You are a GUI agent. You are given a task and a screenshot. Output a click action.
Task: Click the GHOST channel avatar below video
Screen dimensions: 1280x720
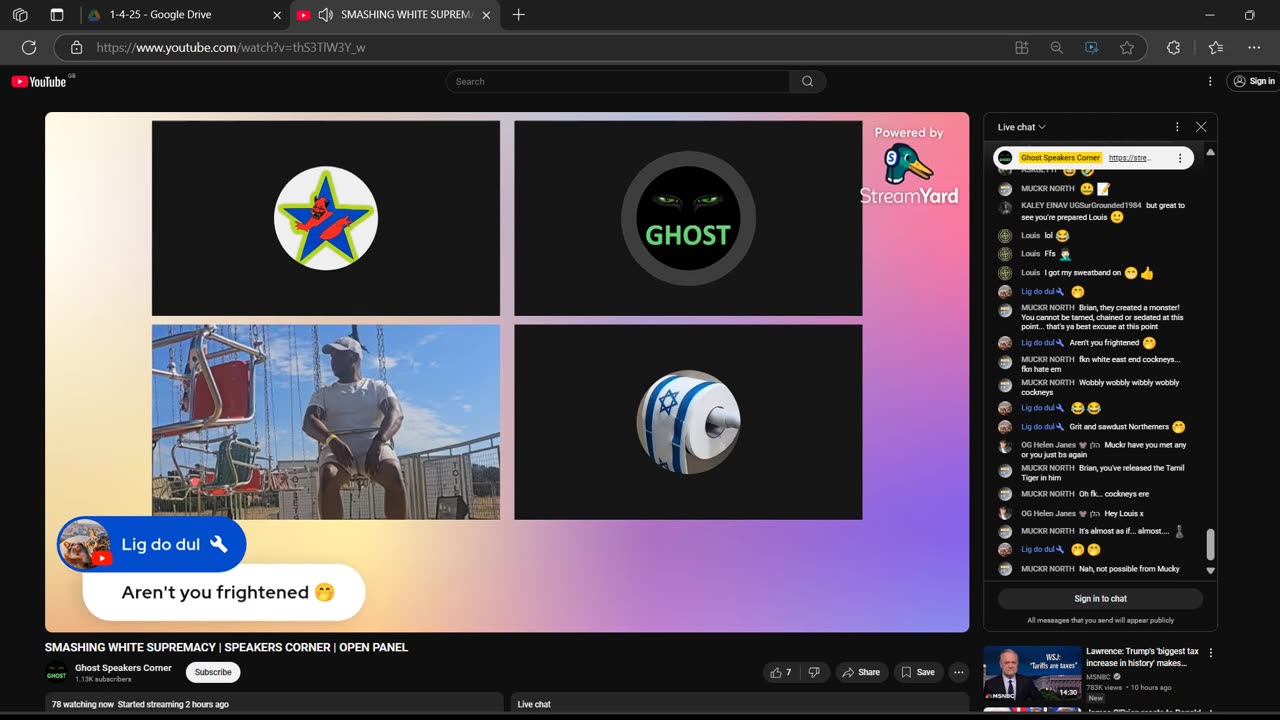pos(56,673)
